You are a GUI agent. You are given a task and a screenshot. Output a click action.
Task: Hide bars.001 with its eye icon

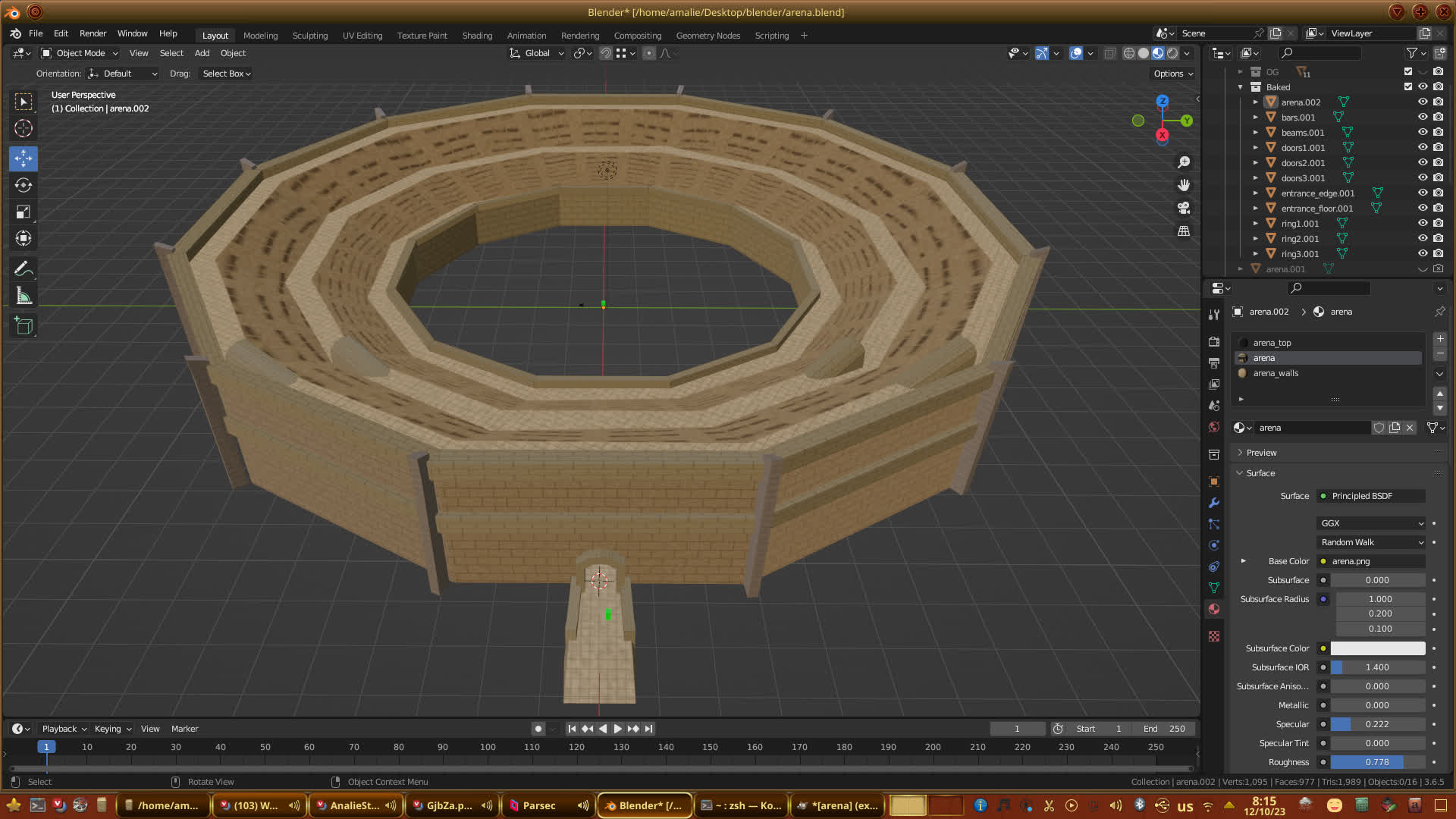[1423, 118]
